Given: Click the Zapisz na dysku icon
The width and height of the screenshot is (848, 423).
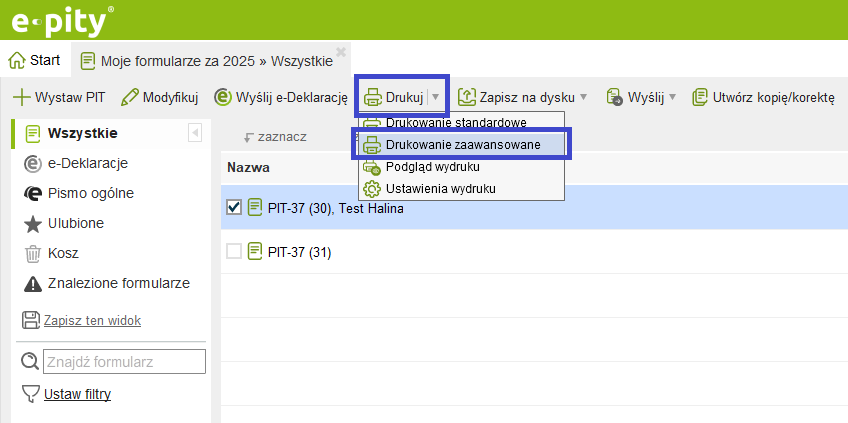Looking at the screenshot, I should click(467, 97).
